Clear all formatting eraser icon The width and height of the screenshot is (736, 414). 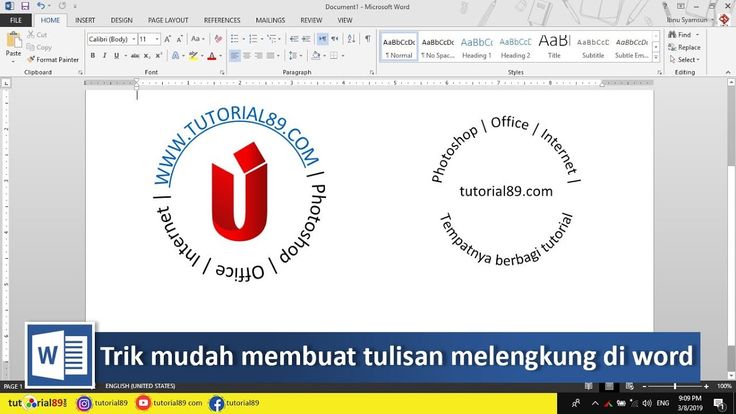pos(218,39)
